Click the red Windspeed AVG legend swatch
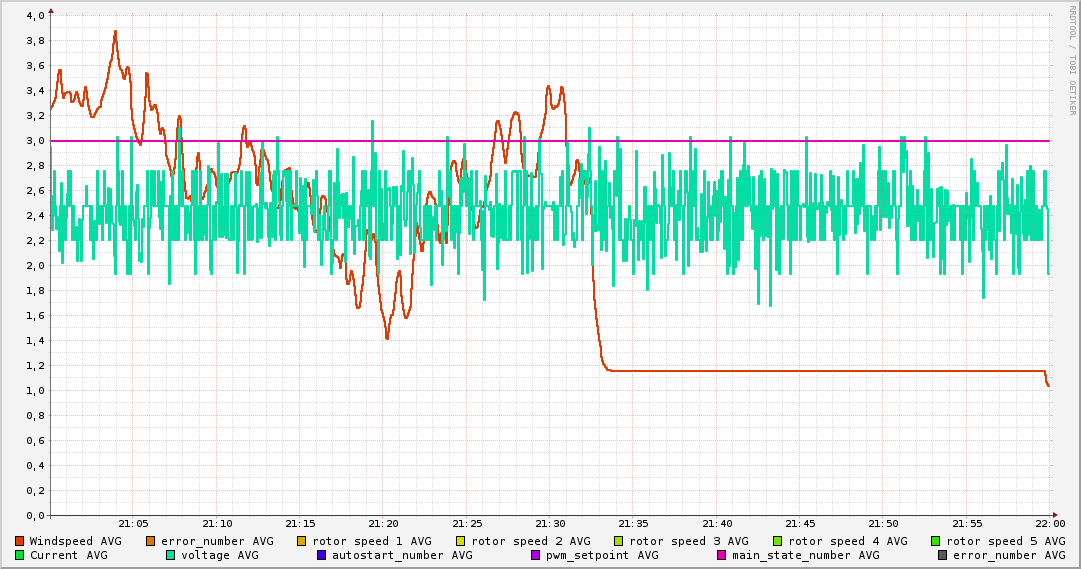 point(20,541)
